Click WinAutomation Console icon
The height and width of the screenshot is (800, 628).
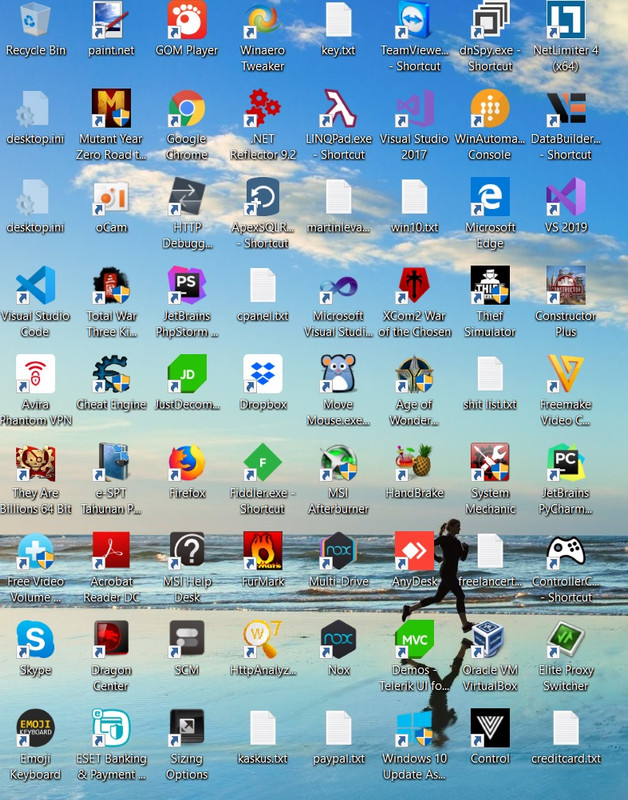tap(490, 108)
